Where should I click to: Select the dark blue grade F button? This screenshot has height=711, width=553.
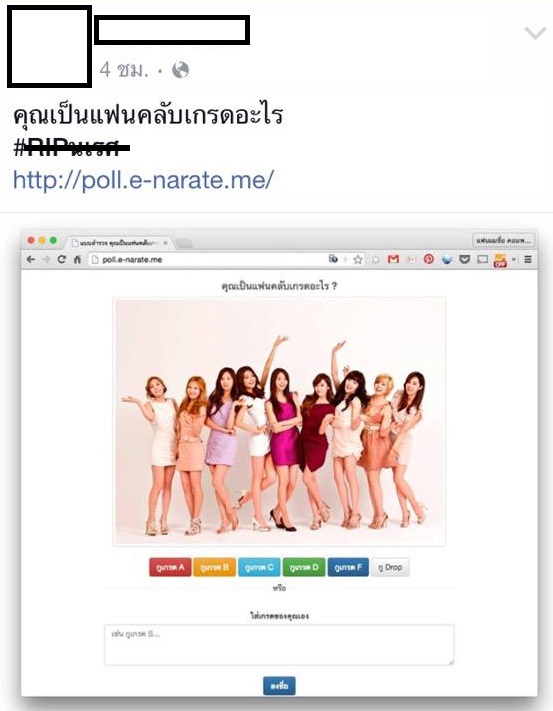coord(348,567)
